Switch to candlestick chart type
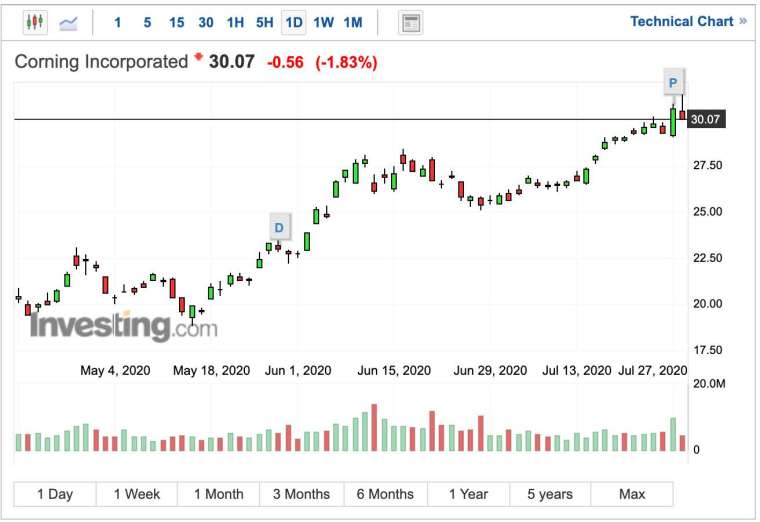The height and width of the screenshot is (522, 760). tap(35, 22)
